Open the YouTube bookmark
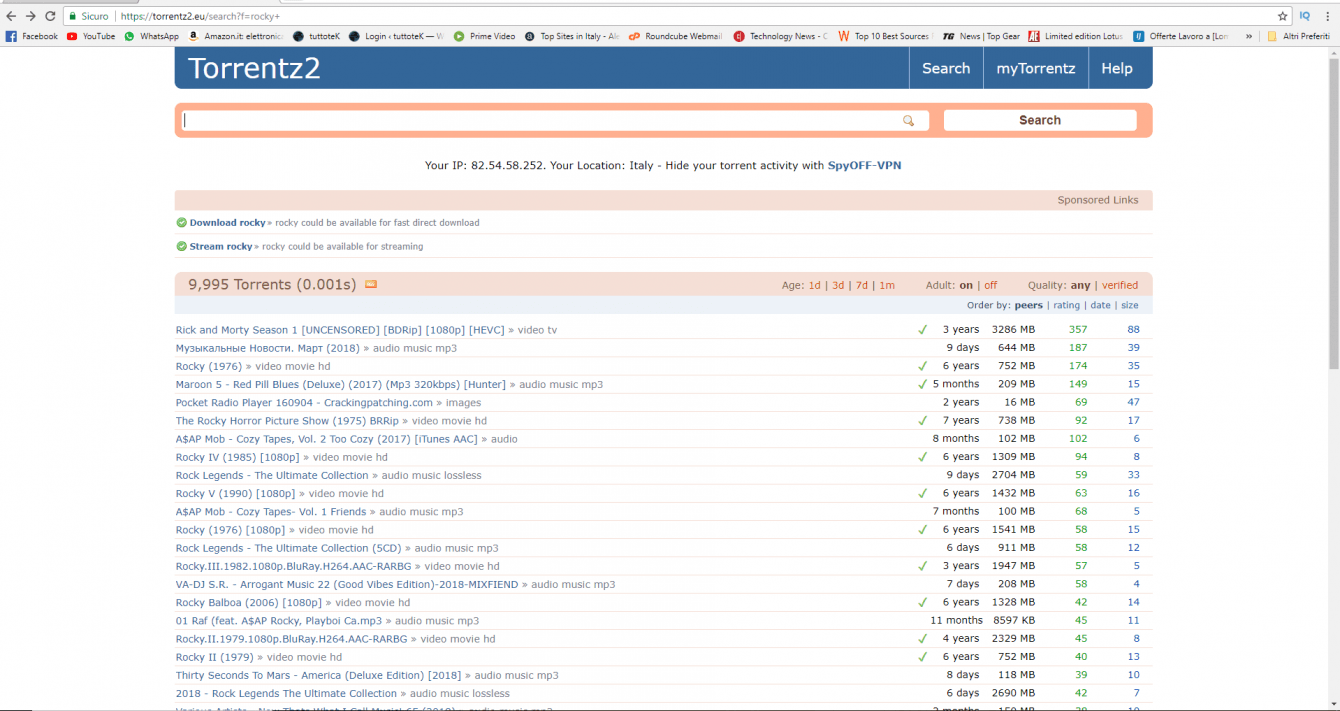1340x711 pixels. [x=91, y=36]
